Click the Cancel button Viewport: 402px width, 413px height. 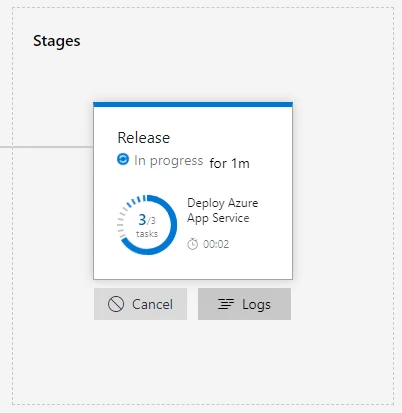point(140,304)
